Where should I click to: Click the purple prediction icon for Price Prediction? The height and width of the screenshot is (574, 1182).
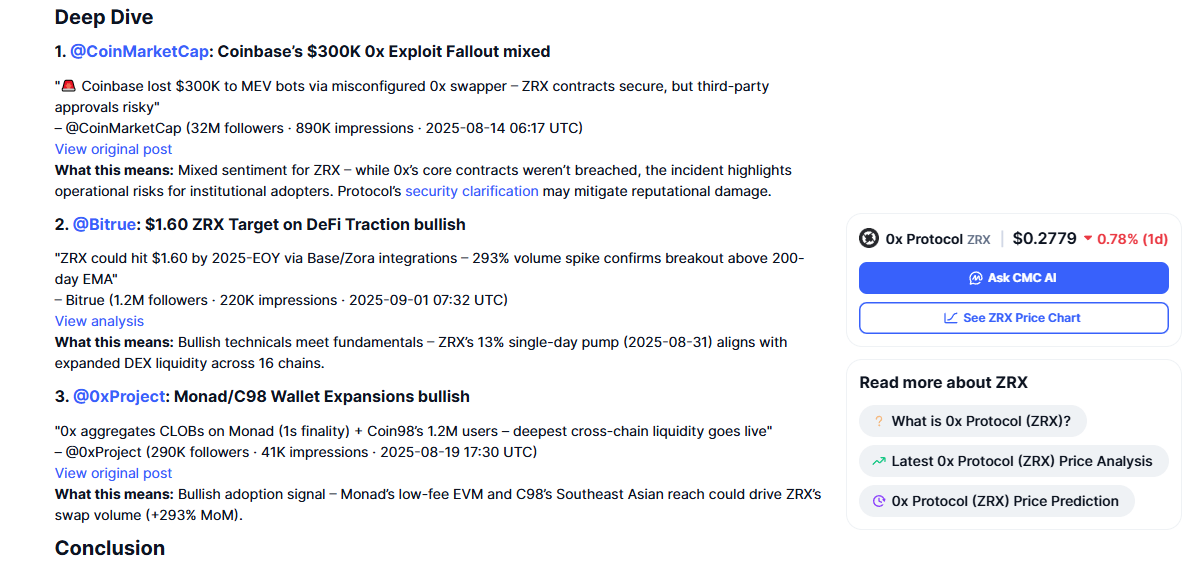[878, 501]
